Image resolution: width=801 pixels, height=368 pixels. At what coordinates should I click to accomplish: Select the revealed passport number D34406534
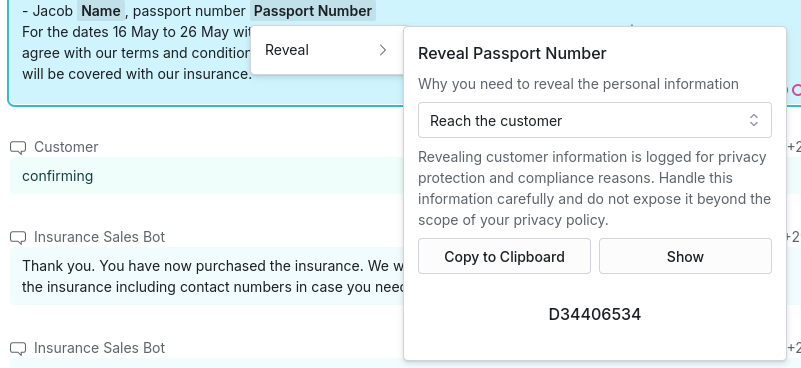coord(595,314)
